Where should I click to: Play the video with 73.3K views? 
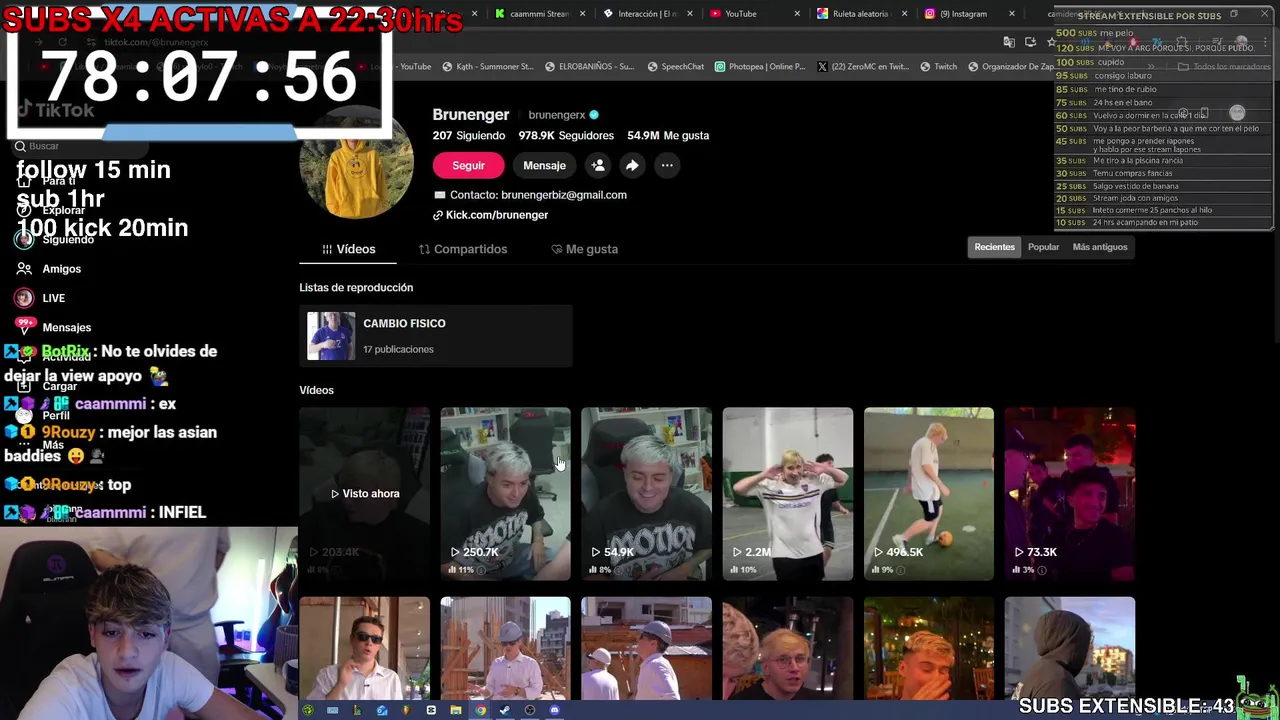[1069, 493]
